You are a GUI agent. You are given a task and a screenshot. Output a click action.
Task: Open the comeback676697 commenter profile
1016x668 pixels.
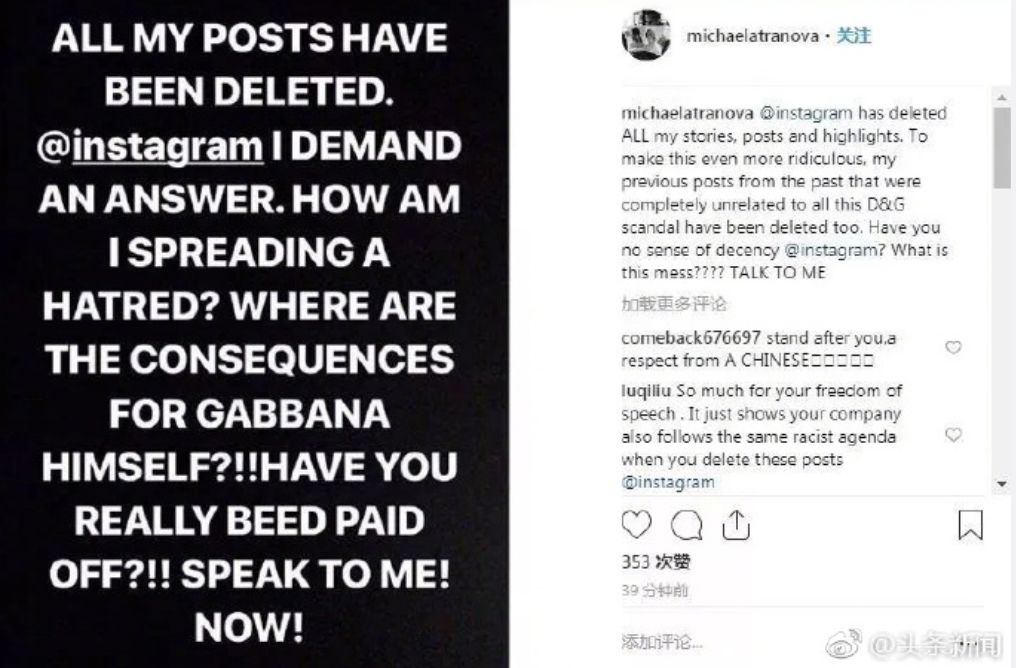(675, 338)
